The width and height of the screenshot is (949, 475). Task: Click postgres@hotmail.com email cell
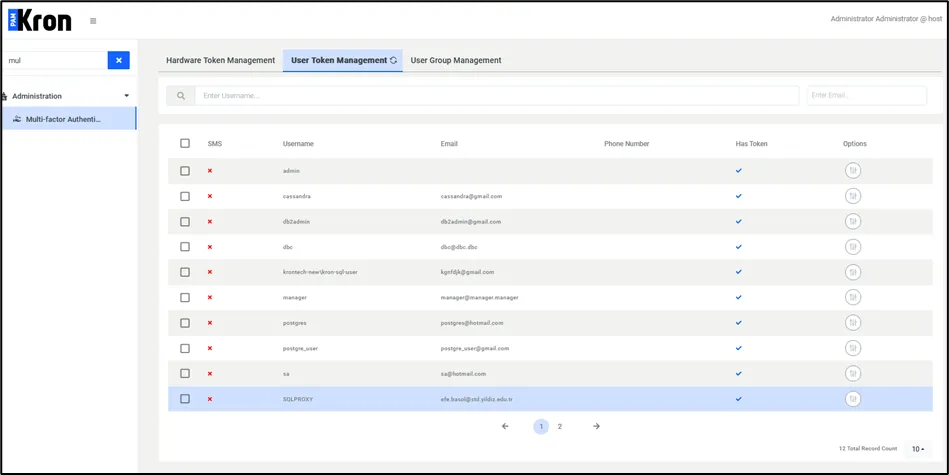[x=472, y=323]
